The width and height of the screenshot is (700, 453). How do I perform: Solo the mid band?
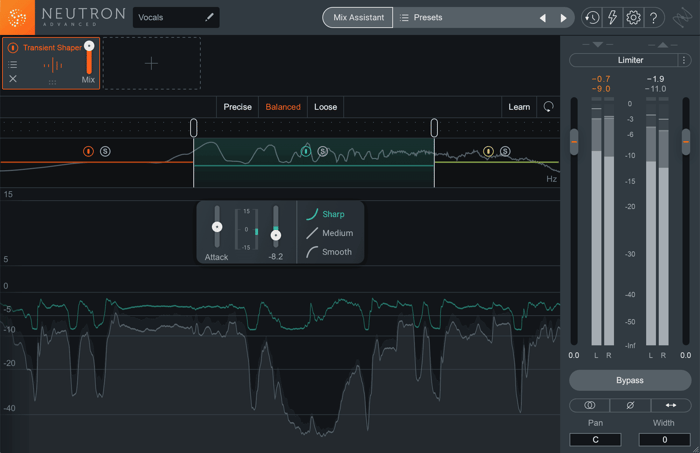[x=323, y=151]
